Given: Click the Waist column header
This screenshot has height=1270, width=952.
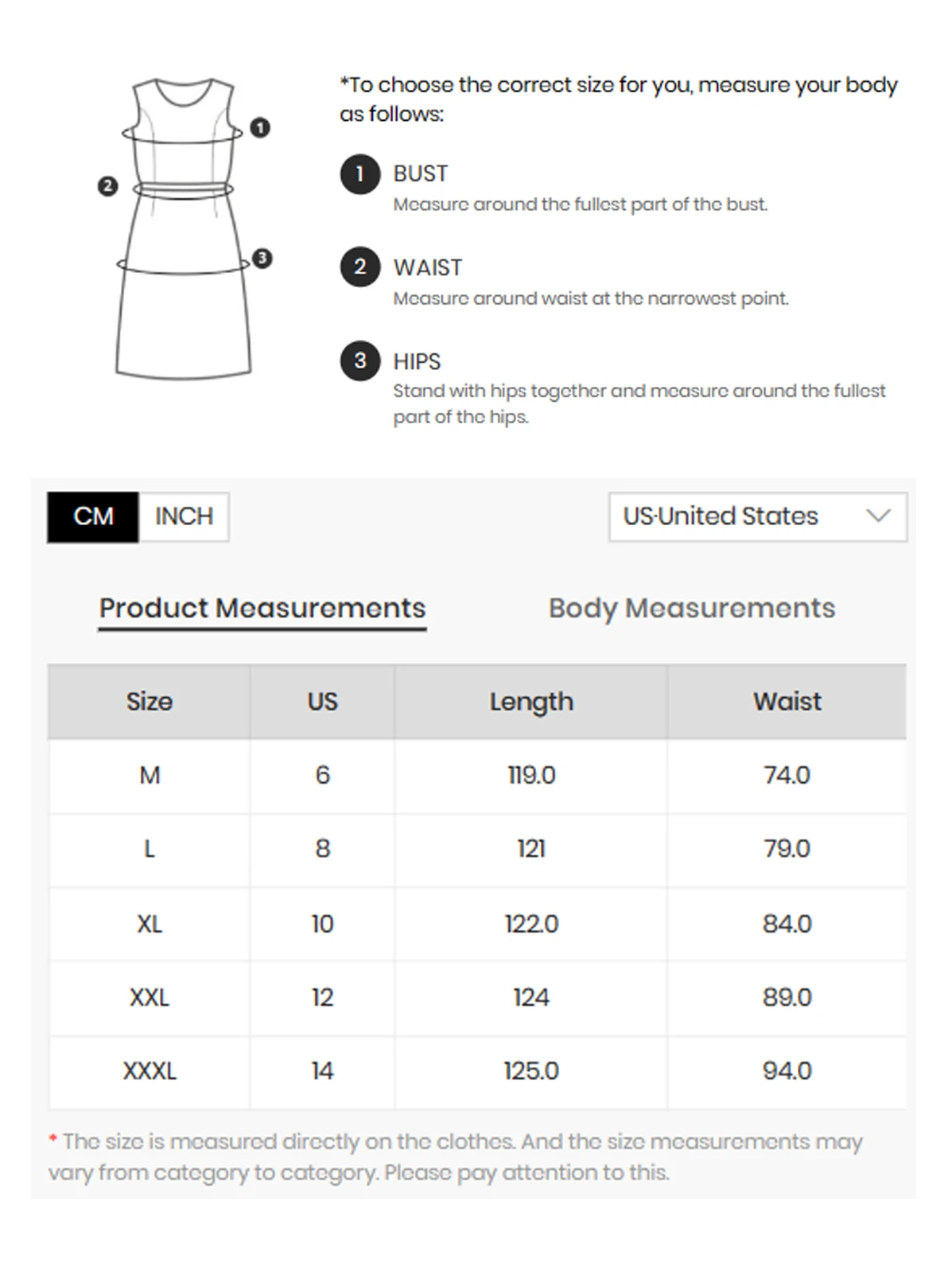Looking at the screenshot, I should pos(787,701).
